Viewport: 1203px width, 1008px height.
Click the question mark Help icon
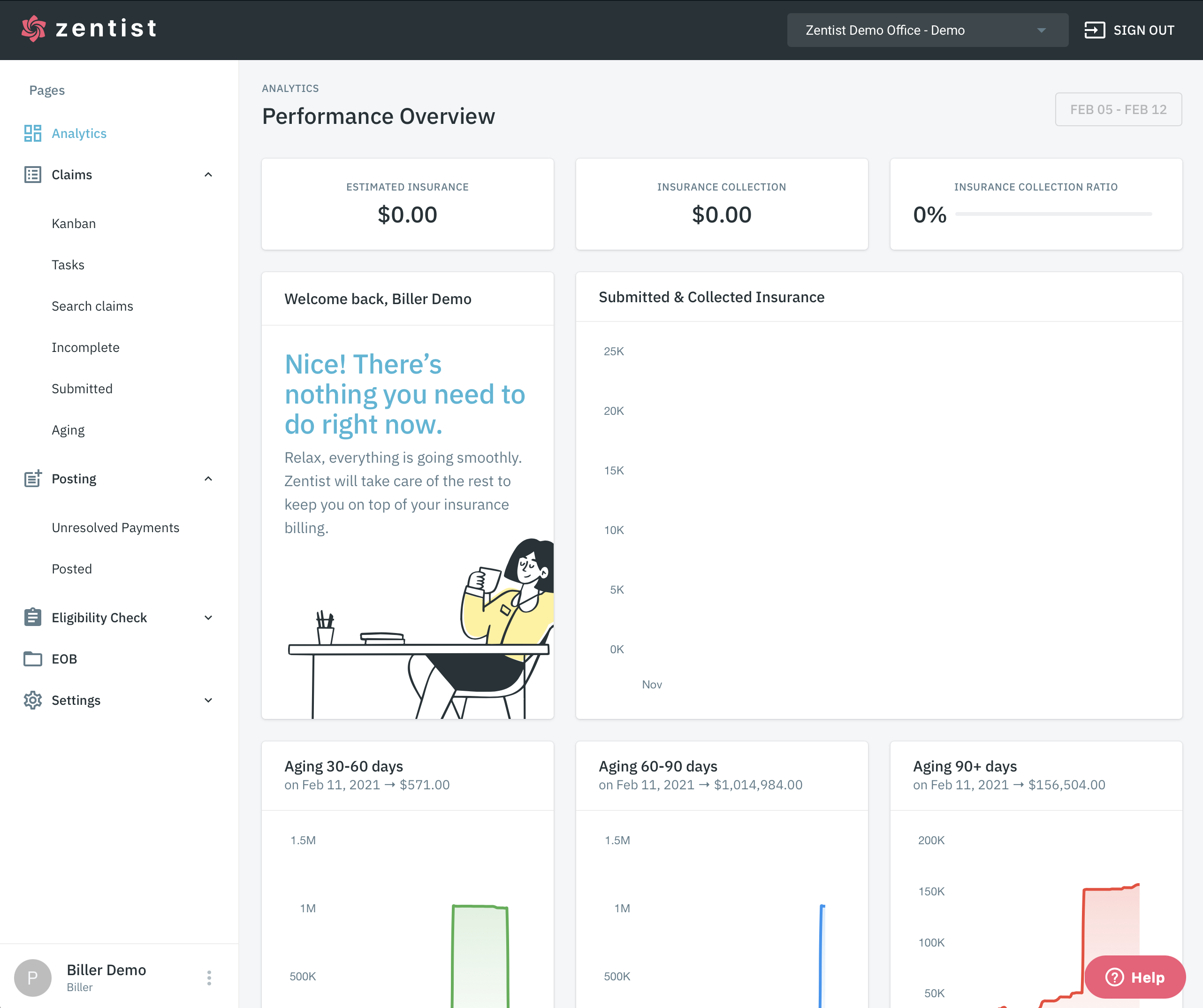coord(1114,977)
